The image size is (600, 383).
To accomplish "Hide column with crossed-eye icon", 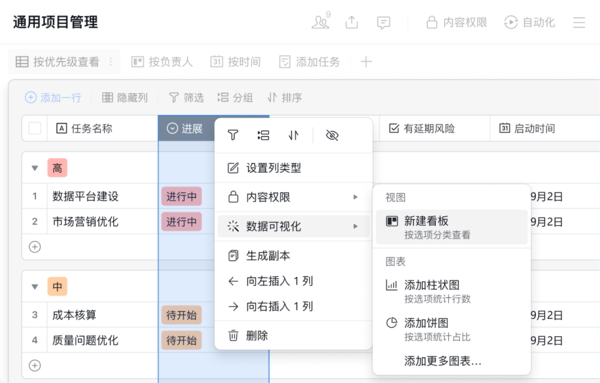I will pyautogui.click(x=332, y=135).
